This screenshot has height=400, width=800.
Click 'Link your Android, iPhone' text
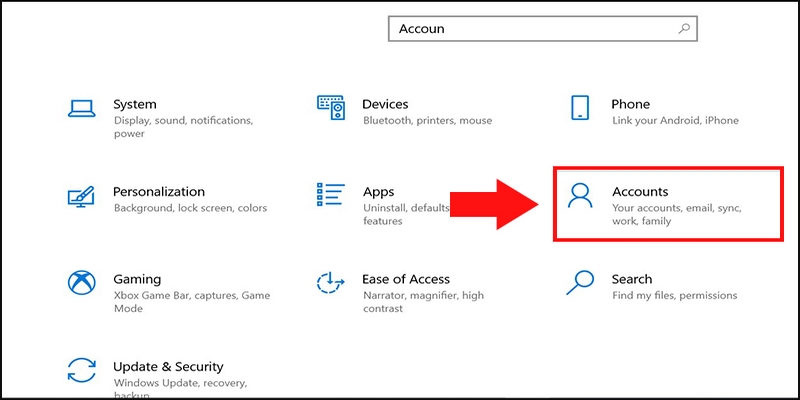coord(676,121)
